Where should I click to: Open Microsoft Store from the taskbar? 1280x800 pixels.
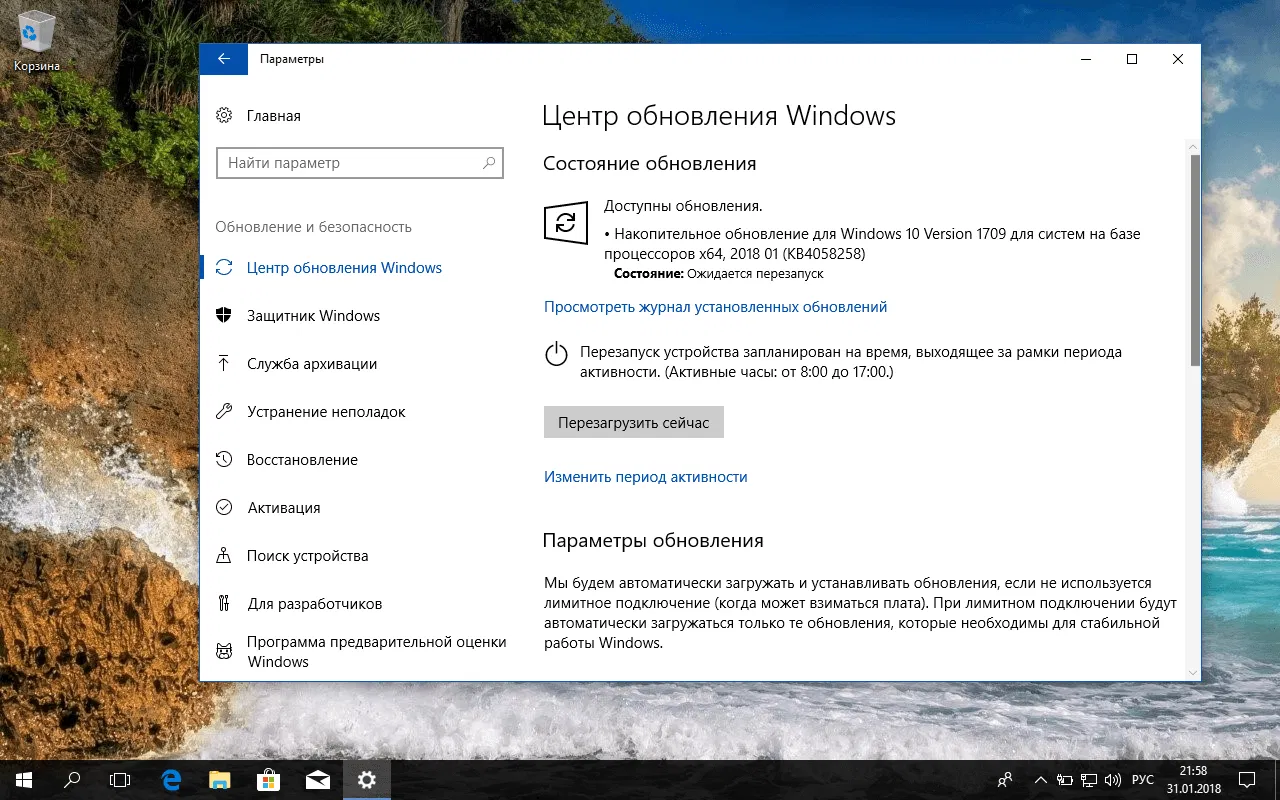click(269, 779)
